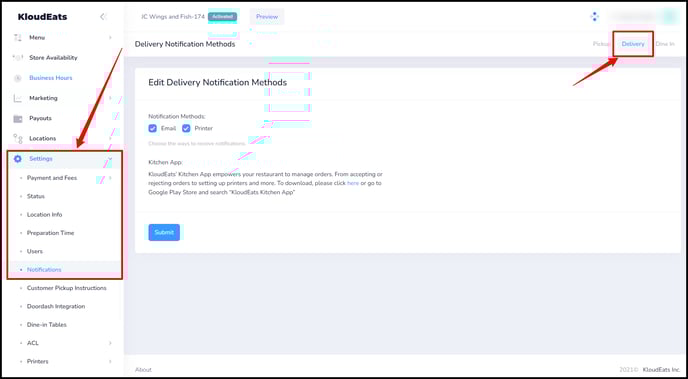Image resolution: width=688 pixels, height=379 pixels.
Task: Open the Status settings page
Action: point(36,197)
